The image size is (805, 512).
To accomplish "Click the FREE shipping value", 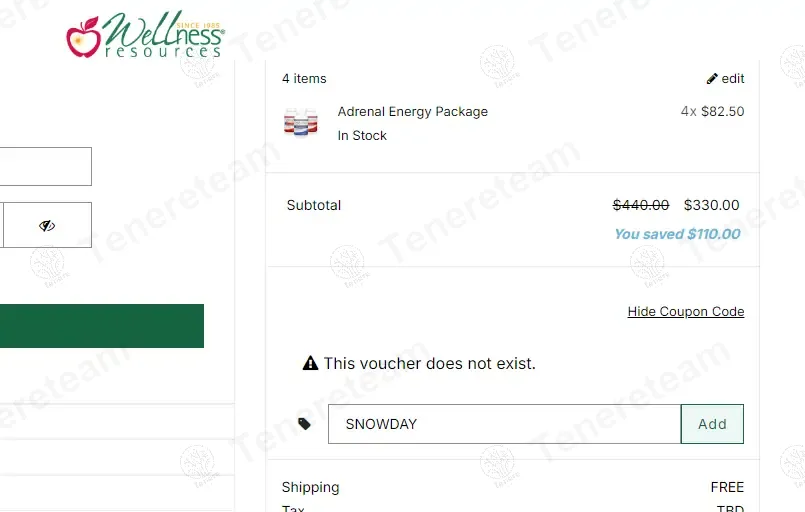I will [x=727, y=487].
